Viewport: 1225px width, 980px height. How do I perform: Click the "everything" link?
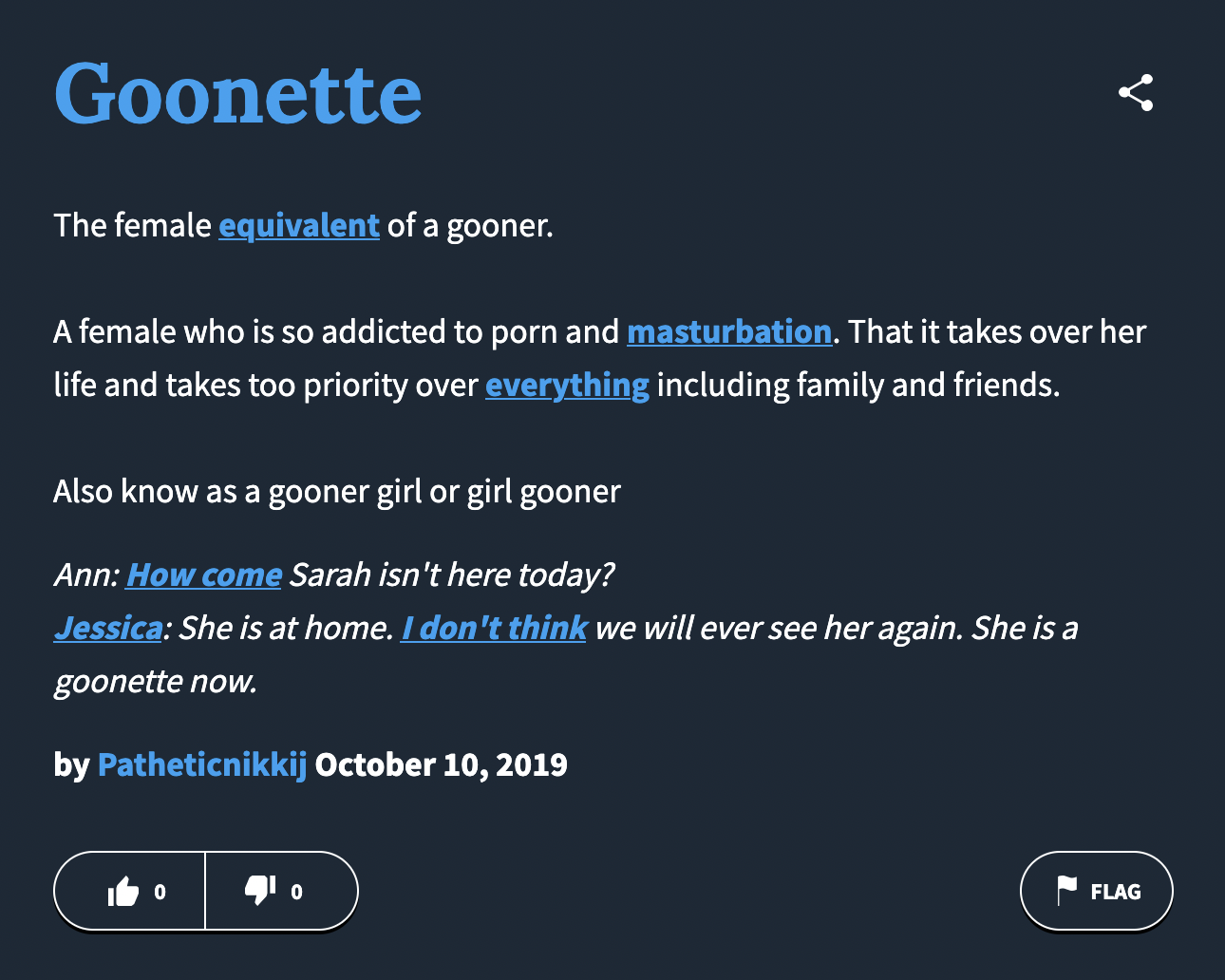tap(567, 386)
